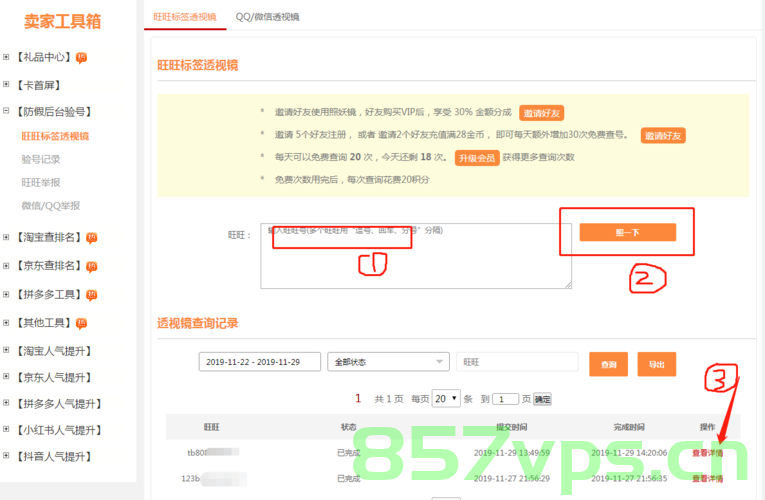The width and height of the screenshot is (765, 500).
Task: Open 【卡首屏】 menu item
Action: pyautogui.click(x=39, y=85)
